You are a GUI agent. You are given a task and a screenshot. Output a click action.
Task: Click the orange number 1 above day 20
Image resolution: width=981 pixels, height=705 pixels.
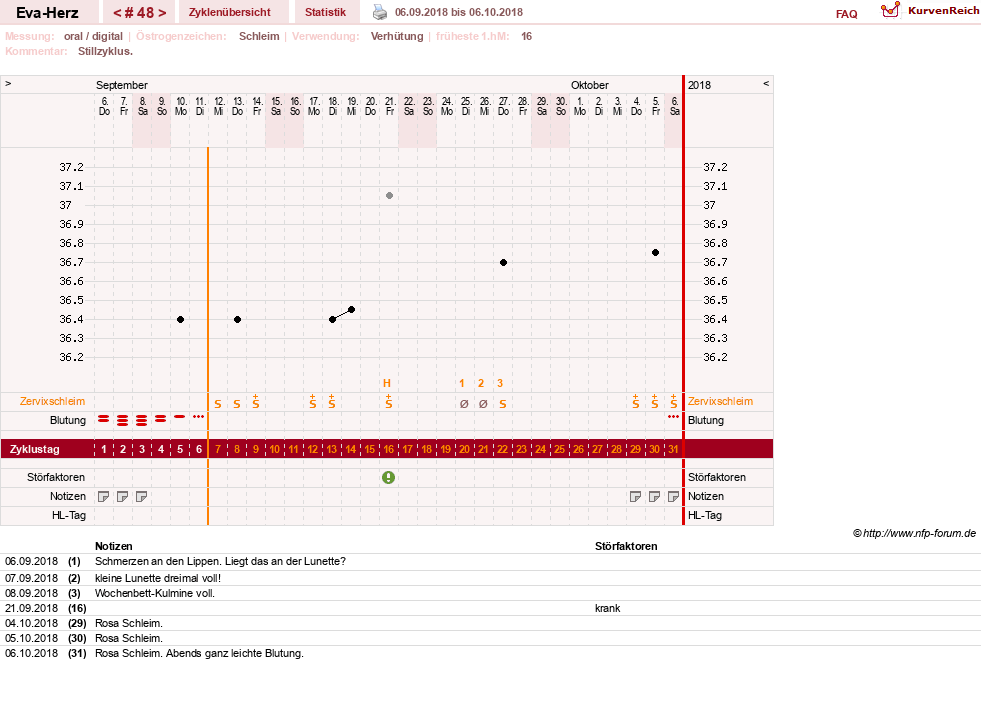[x=462, y=383]
